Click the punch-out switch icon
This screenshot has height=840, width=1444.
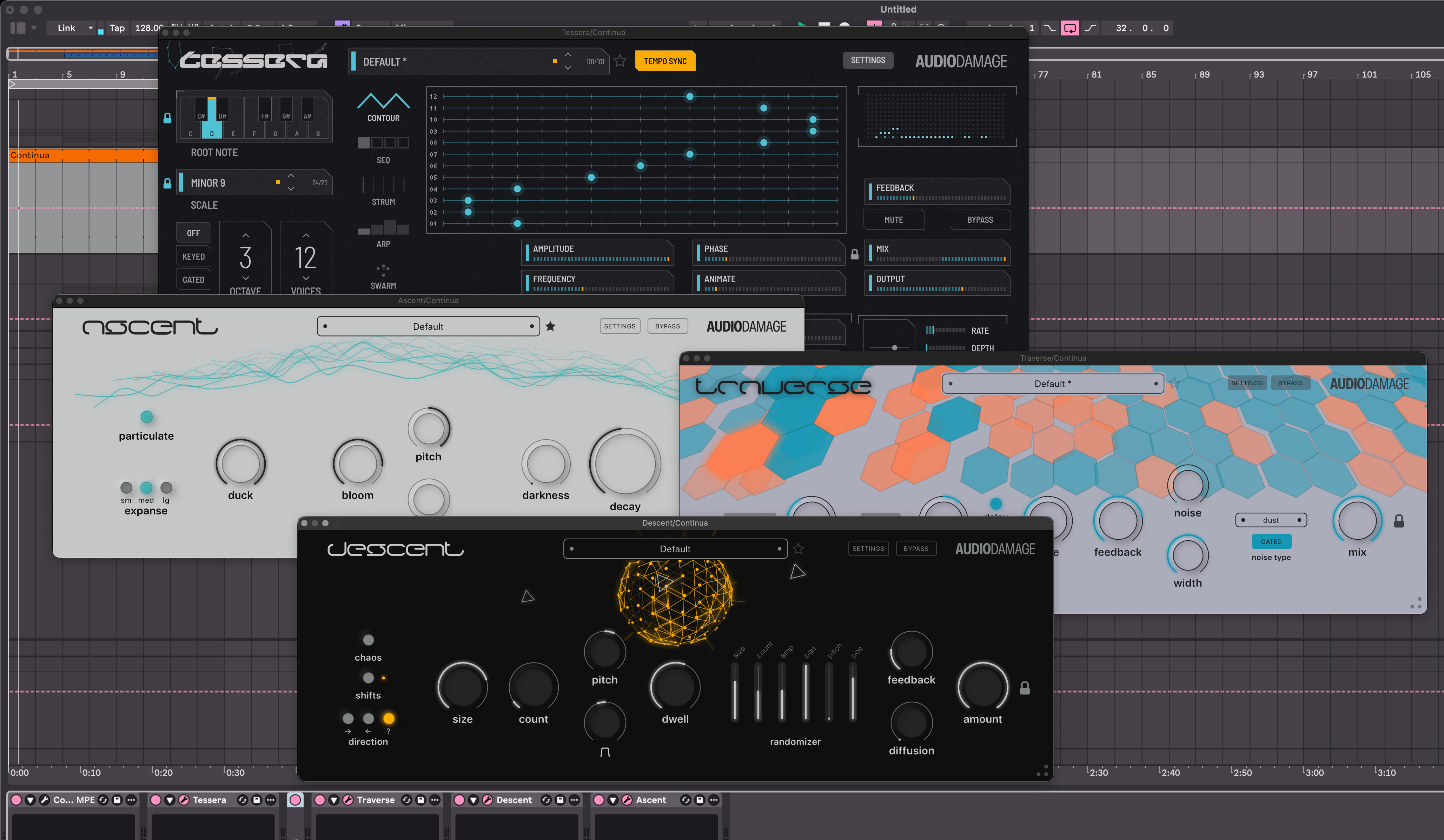tap(1090, 28)
